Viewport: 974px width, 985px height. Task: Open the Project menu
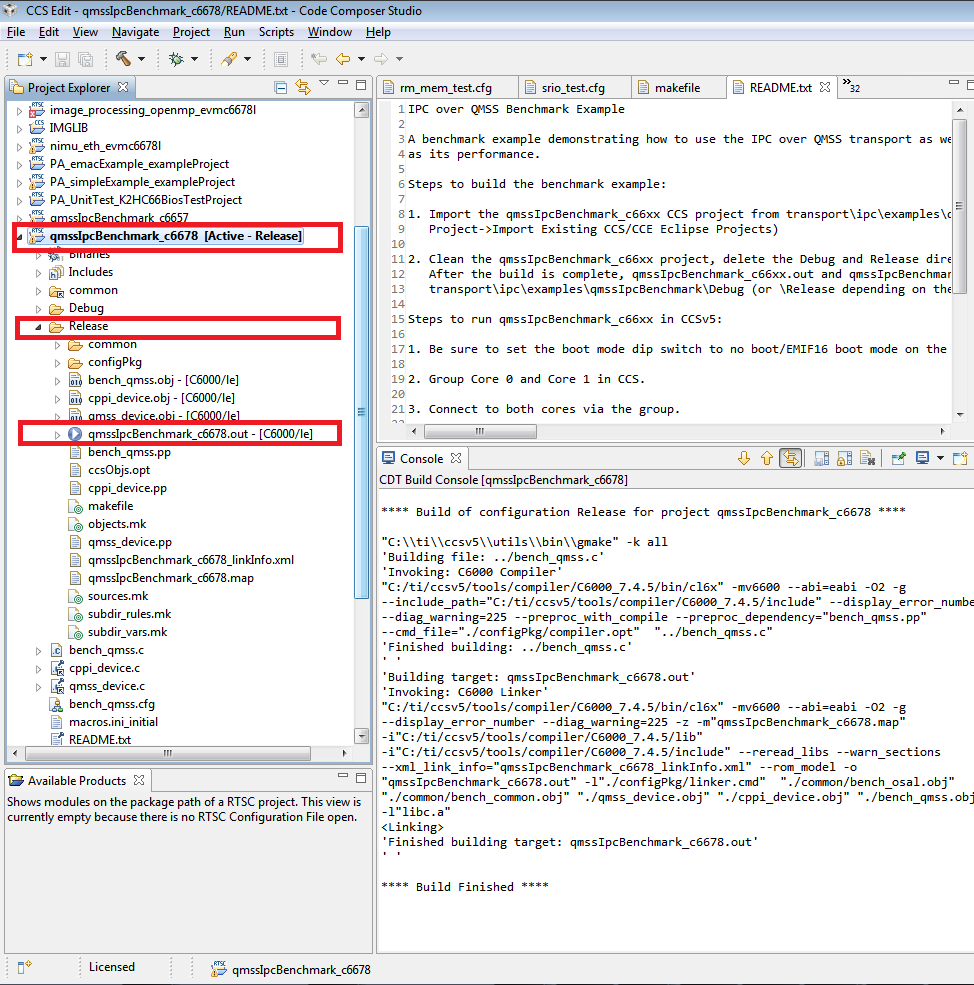191,31
